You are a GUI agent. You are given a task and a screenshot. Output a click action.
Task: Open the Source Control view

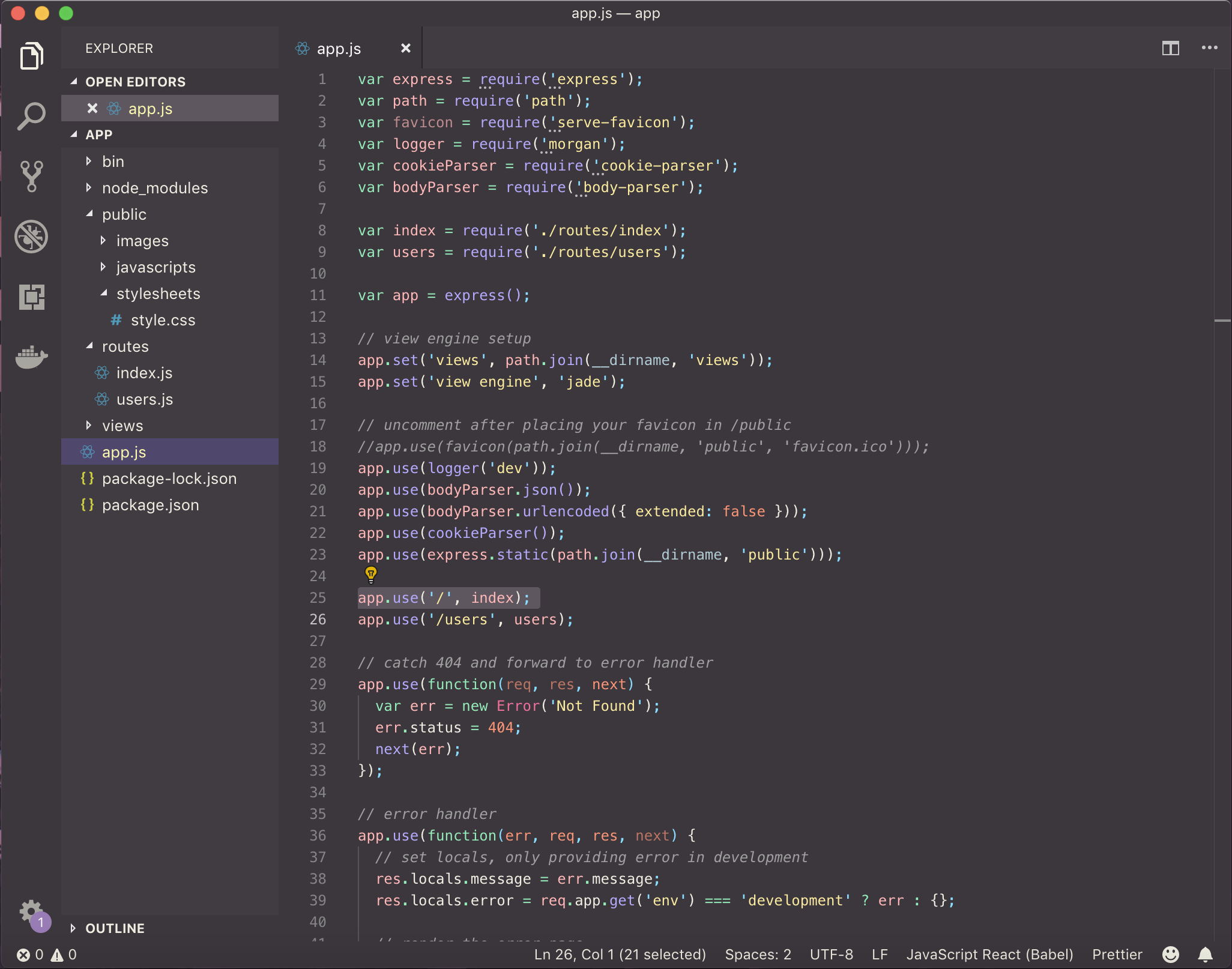(x=31, y=176)
